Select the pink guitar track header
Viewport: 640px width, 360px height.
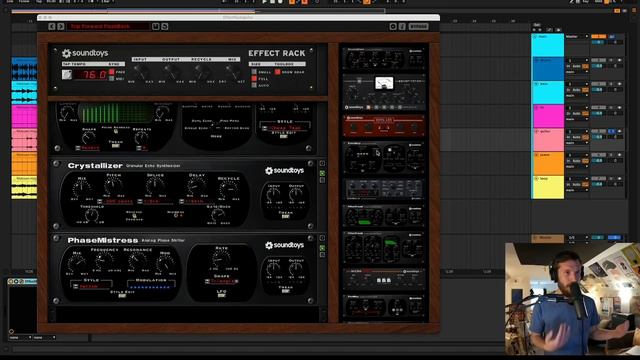(x=548, y=140)
